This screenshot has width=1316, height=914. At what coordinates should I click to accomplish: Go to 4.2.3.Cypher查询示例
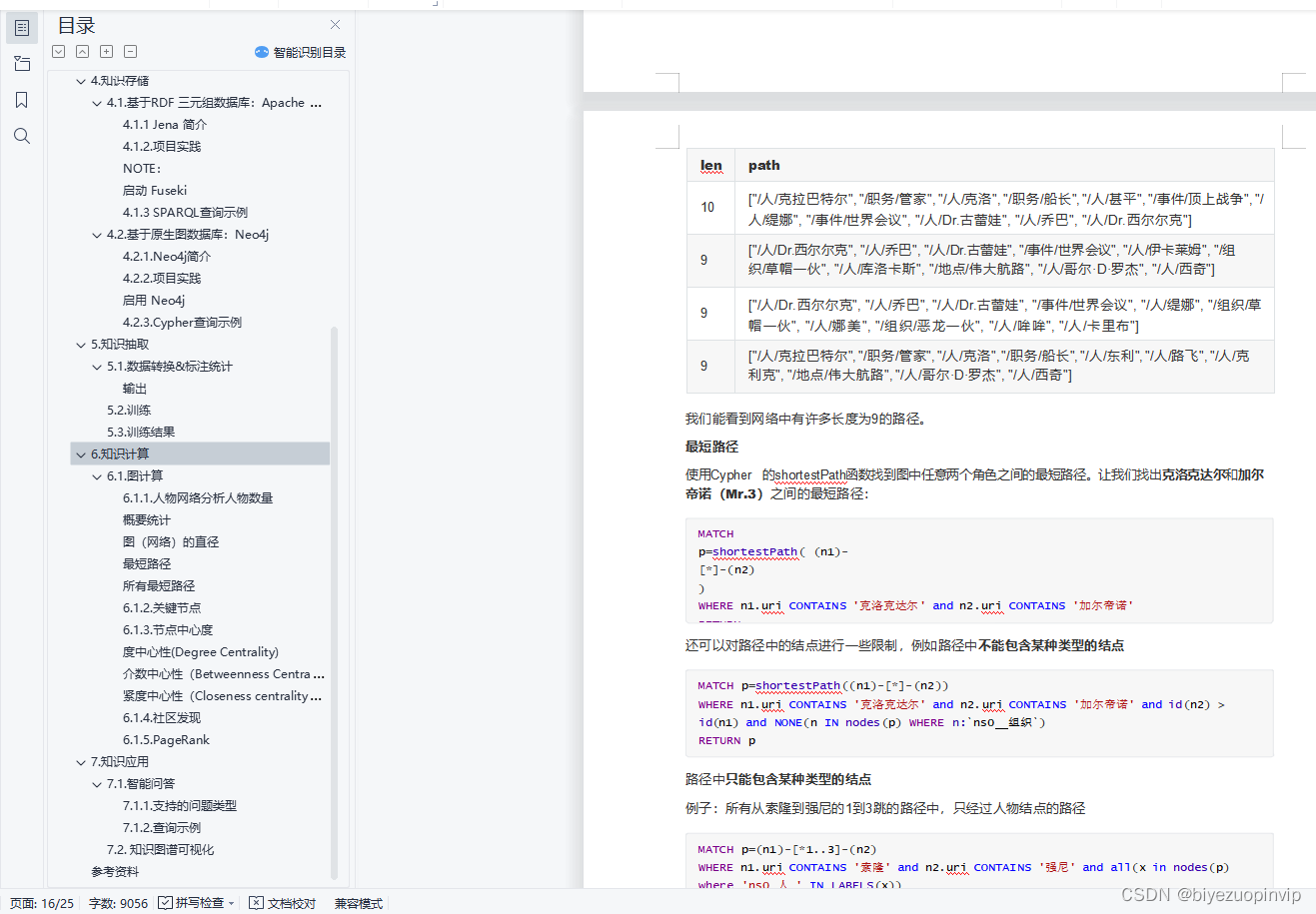pos(182,323)
